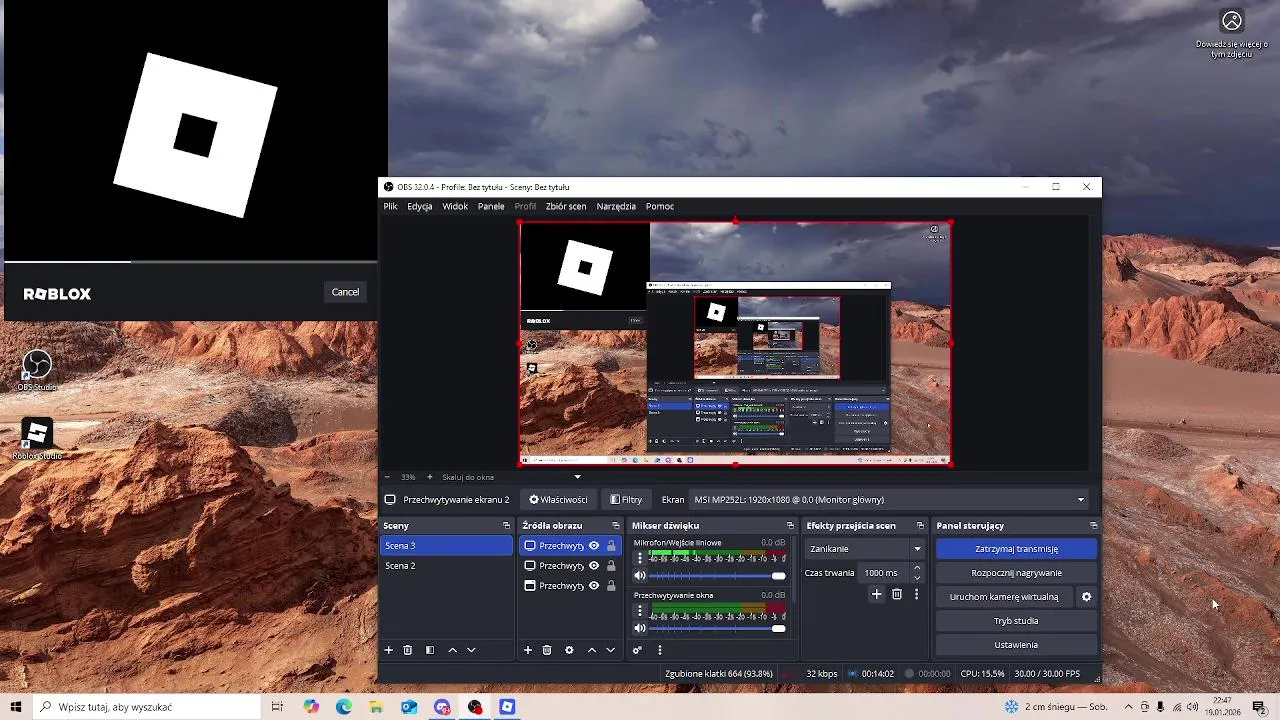Open Filtry button in source toolbar
Viewport: 1280px width, 720px height.
point(626,500)
